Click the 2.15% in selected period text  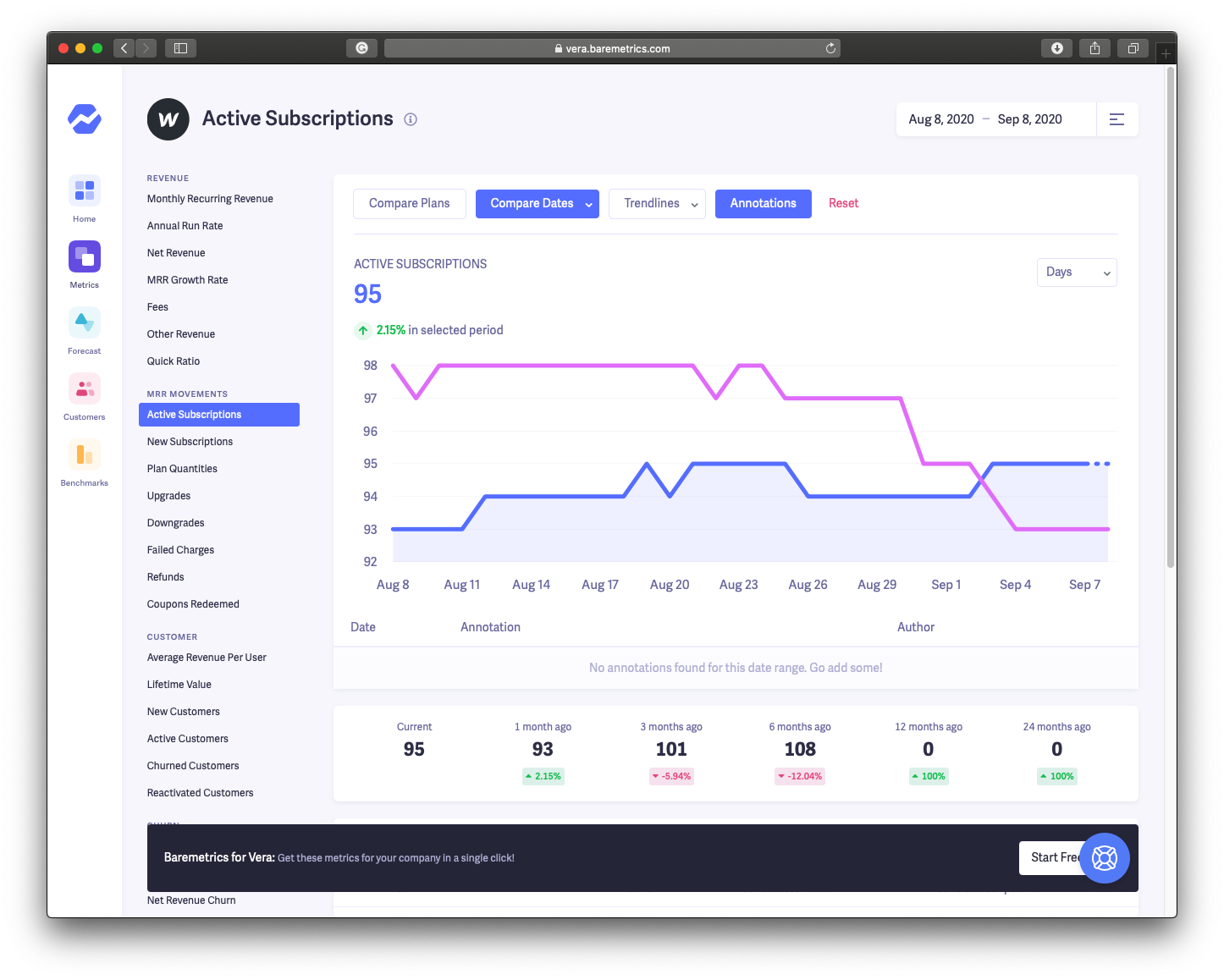pos(439,331)
